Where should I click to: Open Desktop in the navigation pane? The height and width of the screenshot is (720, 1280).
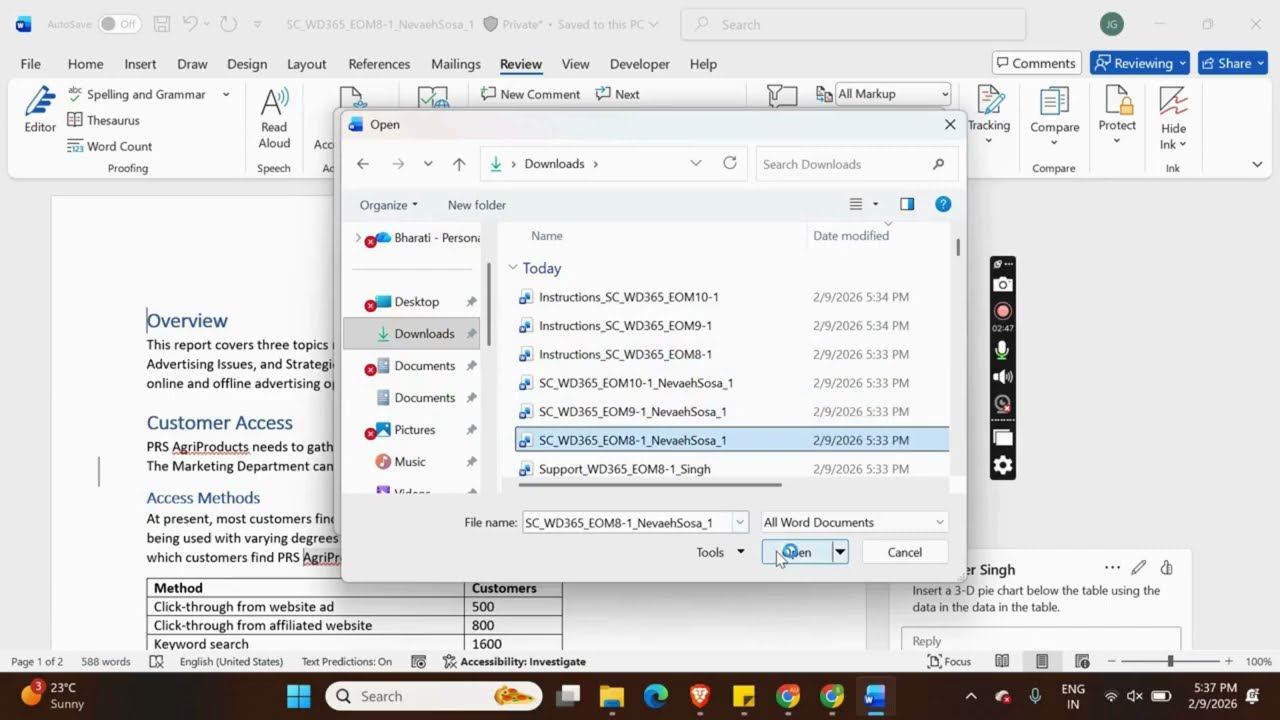(416, 302)
